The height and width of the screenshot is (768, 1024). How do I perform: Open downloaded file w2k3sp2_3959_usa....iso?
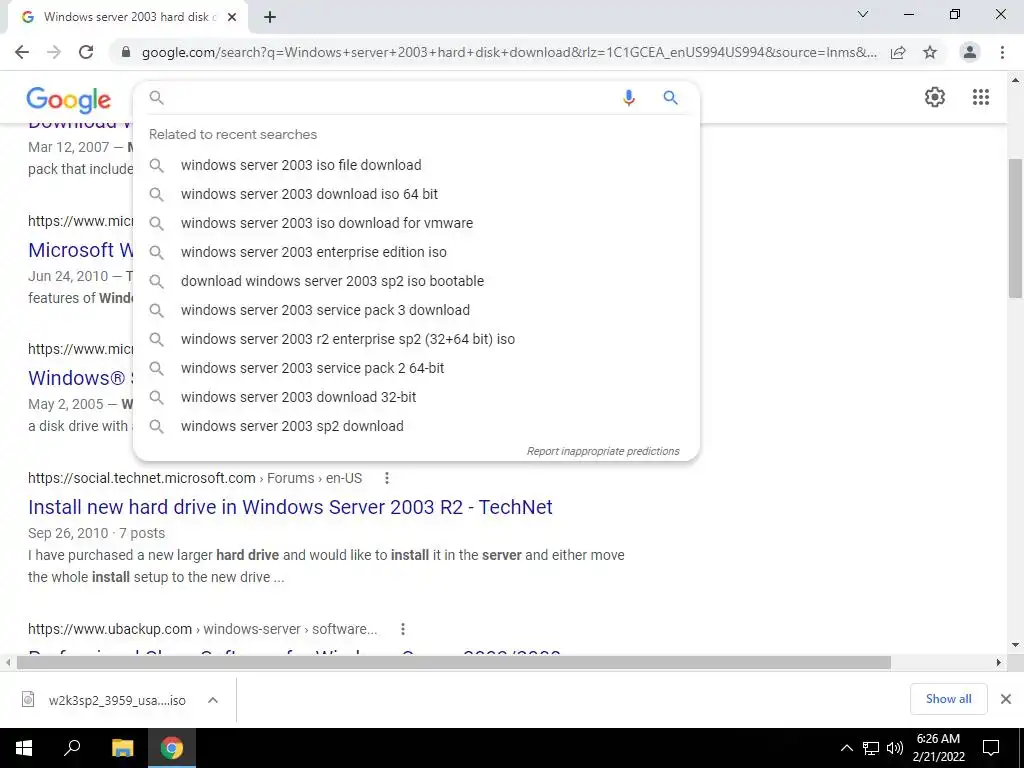104,700
